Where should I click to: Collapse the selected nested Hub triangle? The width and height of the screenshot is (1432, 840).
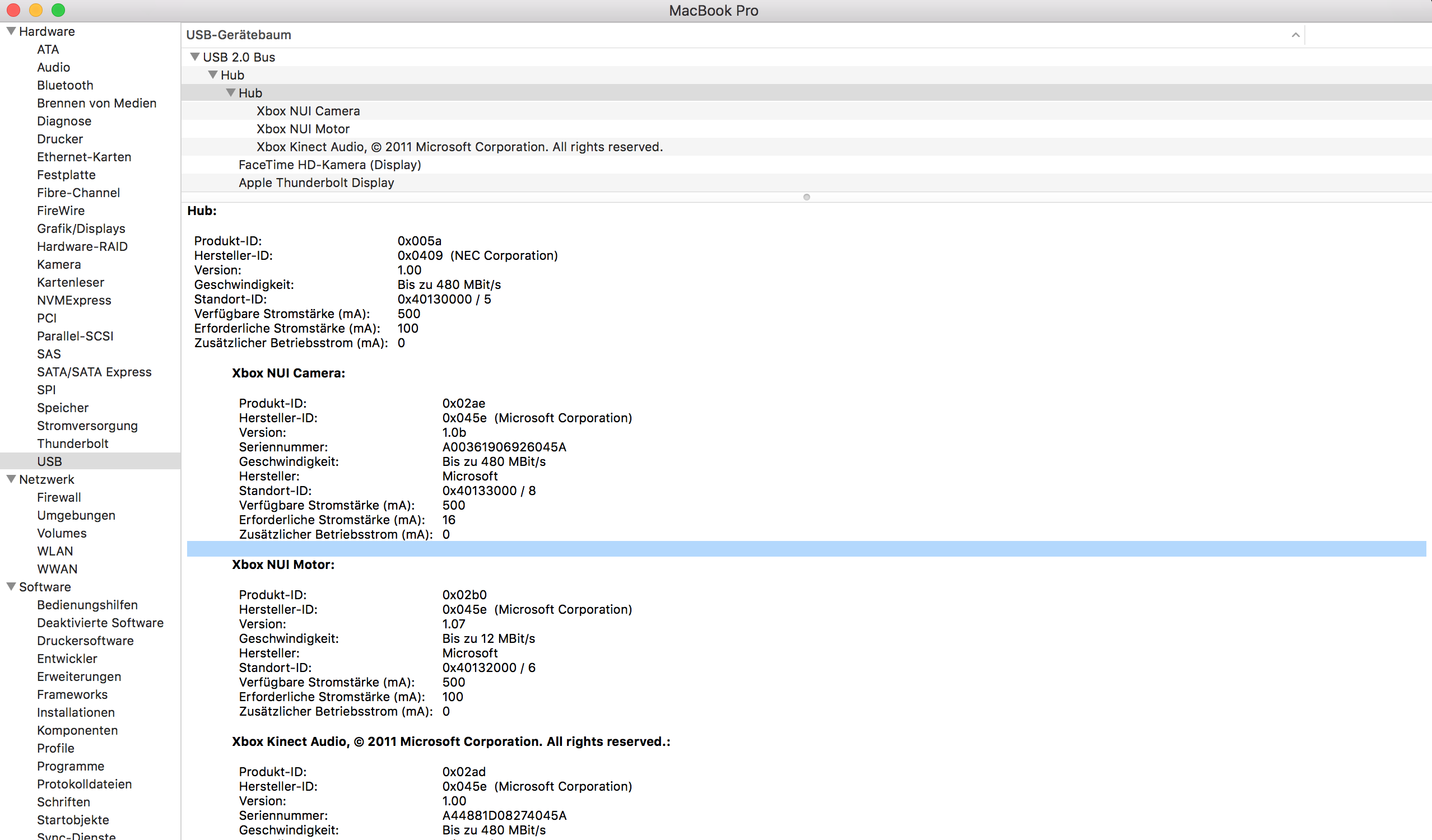point(231,92)
